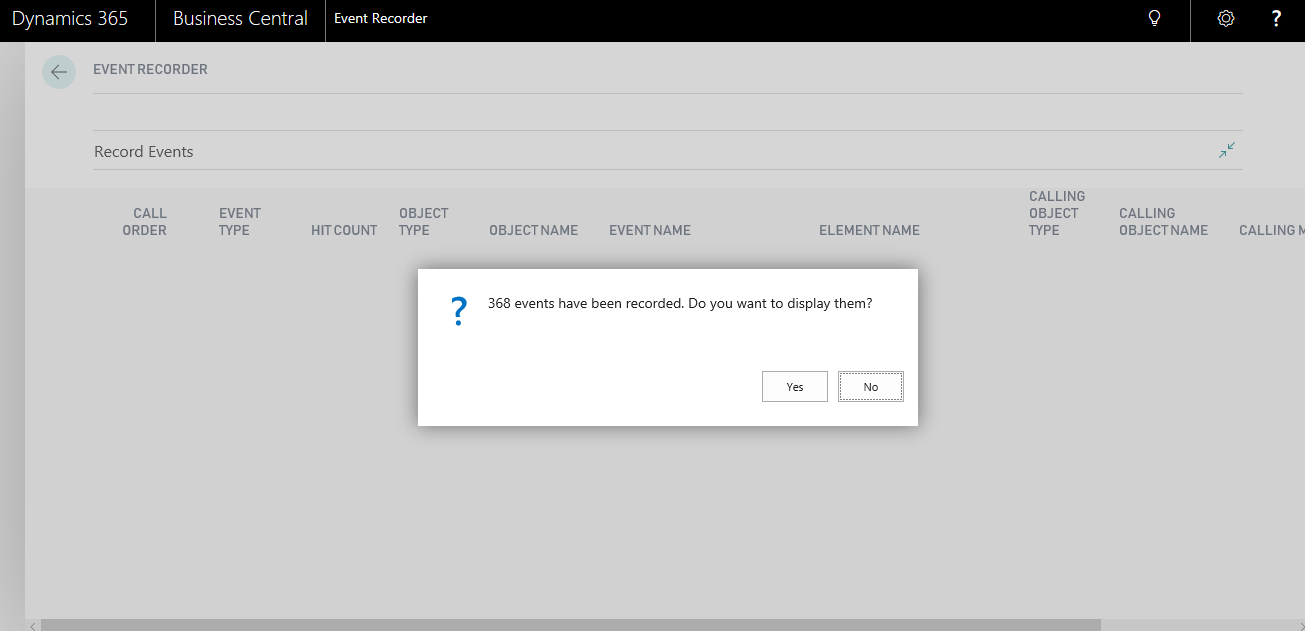Click the Hit Count column header
This screenshot has height=631, width=1305.
pyautogui.click(x=343, y=230)
